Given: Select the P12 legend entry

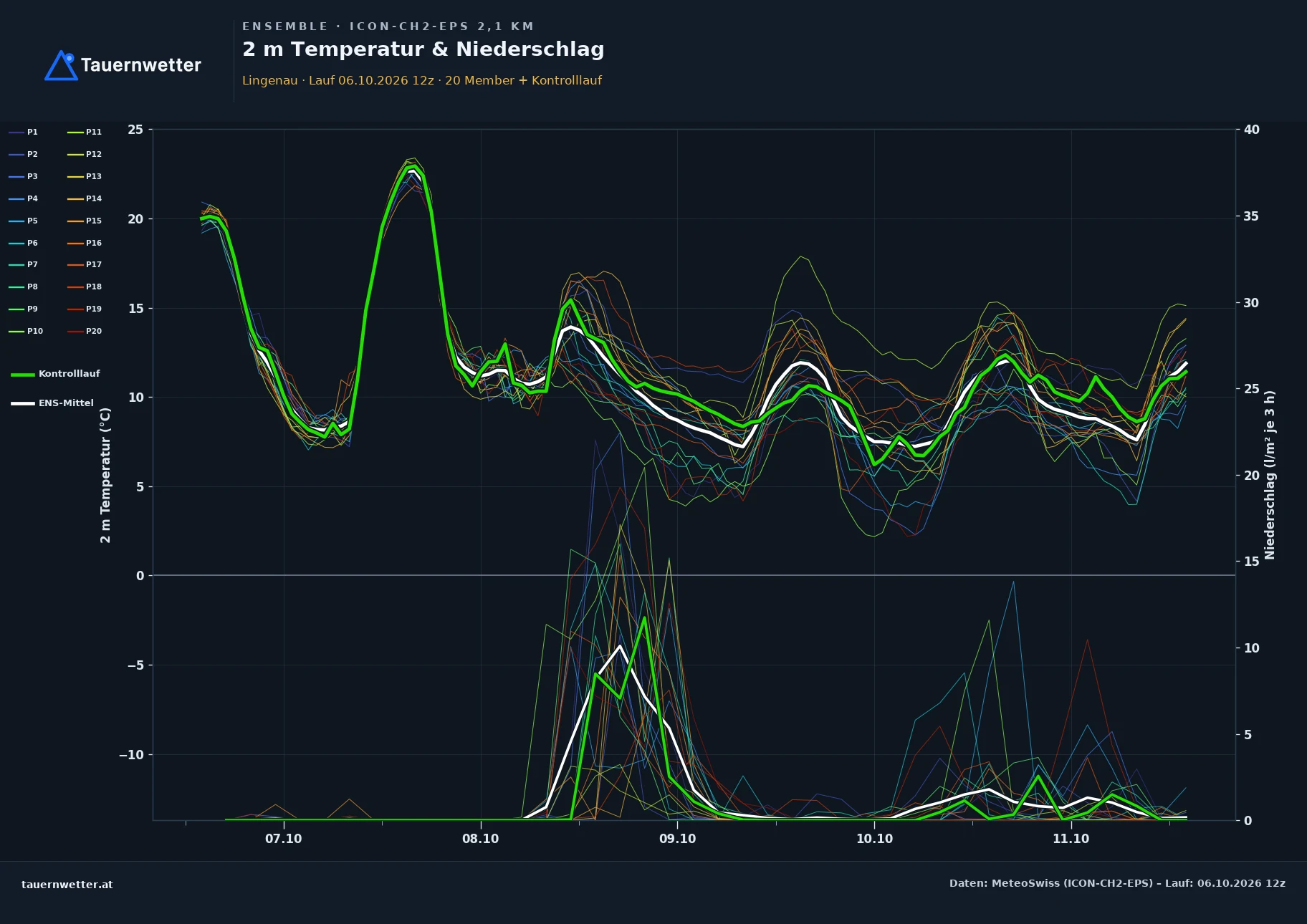Looking at the screenshot, I should click(85, 154).
